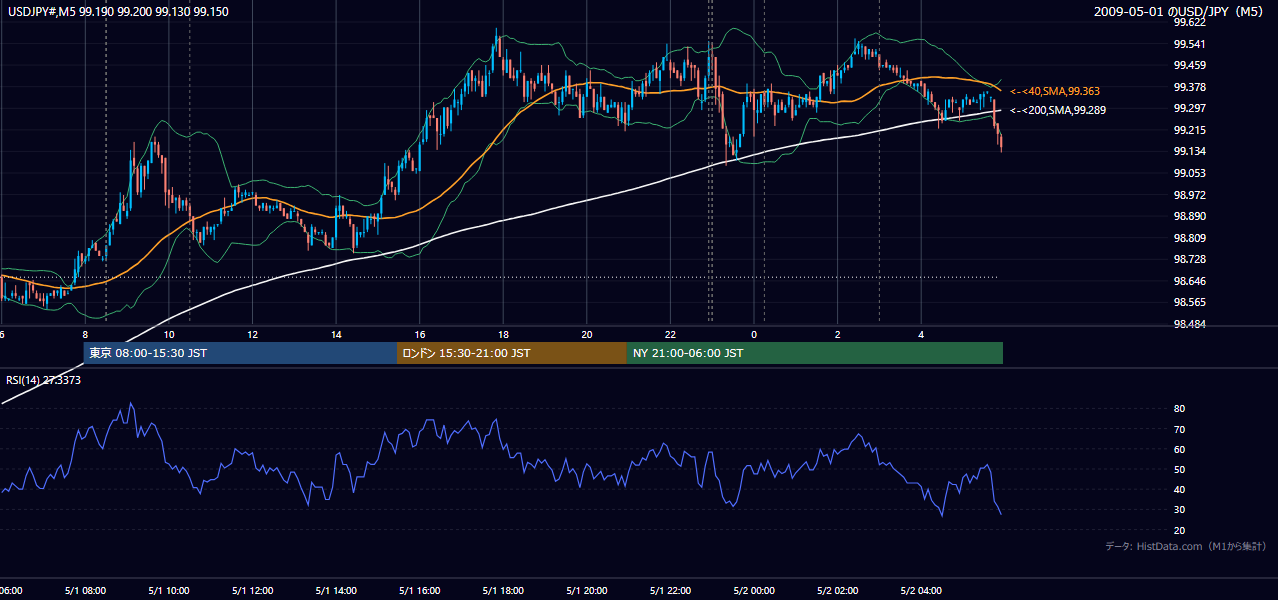This screenshot has height=600, width=1278.
Task: Click RSI level 50 on axis
Action: [1179, 469]
